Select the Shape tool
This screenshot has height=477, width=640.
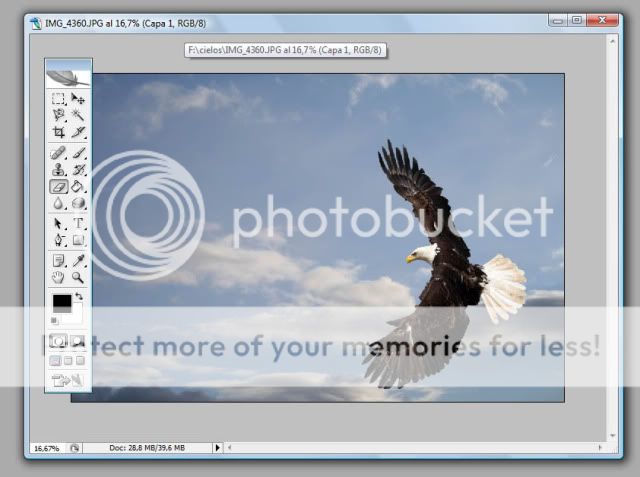78,240
